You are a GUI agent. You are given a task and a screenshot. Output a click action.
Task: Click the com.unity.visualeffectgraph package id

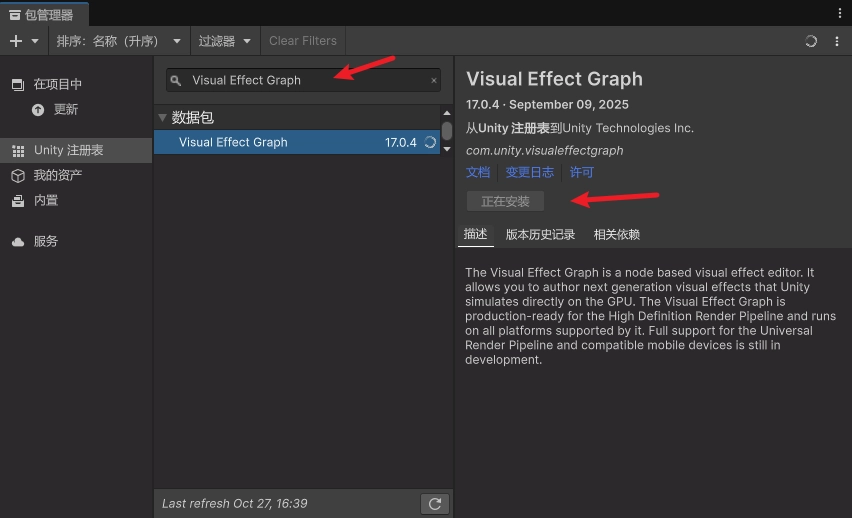coord(544,151)
